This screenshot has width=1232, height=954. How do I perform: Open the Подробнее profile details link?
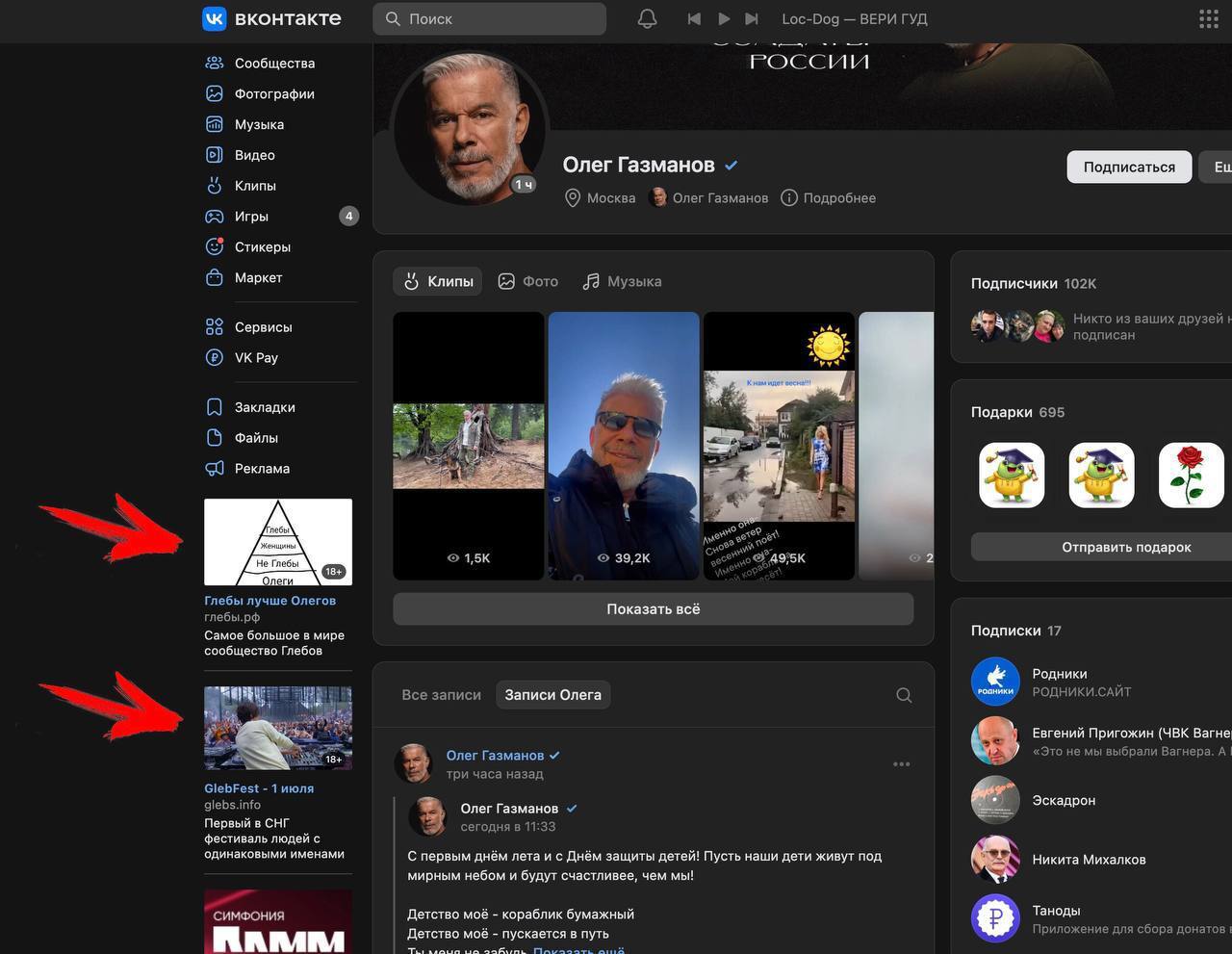[x=828, y=197]
